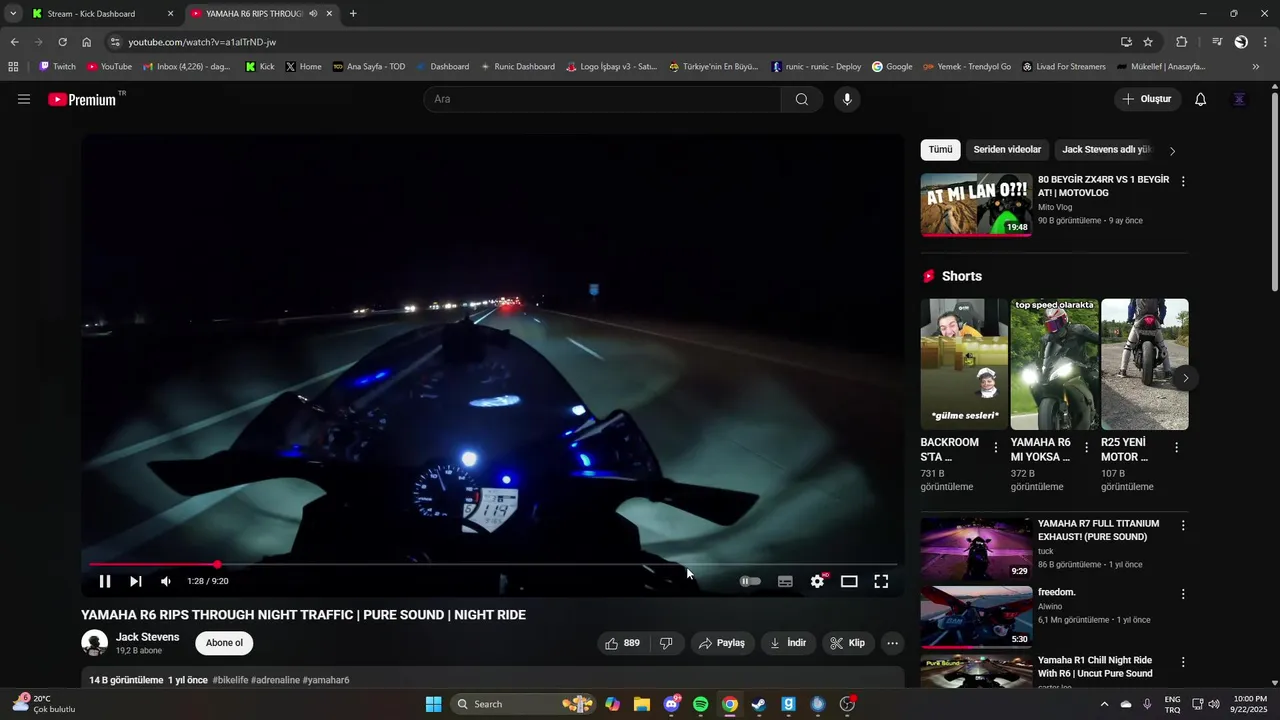Screen dimensions: 1280x720
Task: Open the Kick bookmark
Action: 260,67
